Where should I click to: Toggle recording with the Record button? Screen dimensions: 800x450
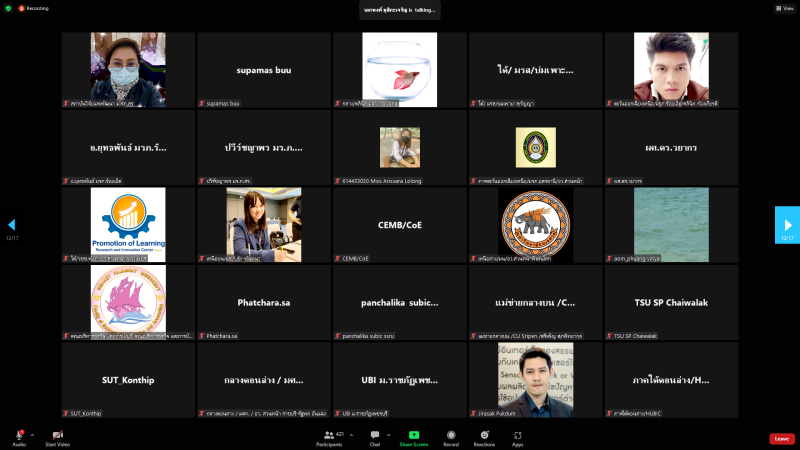click(451, 436)
